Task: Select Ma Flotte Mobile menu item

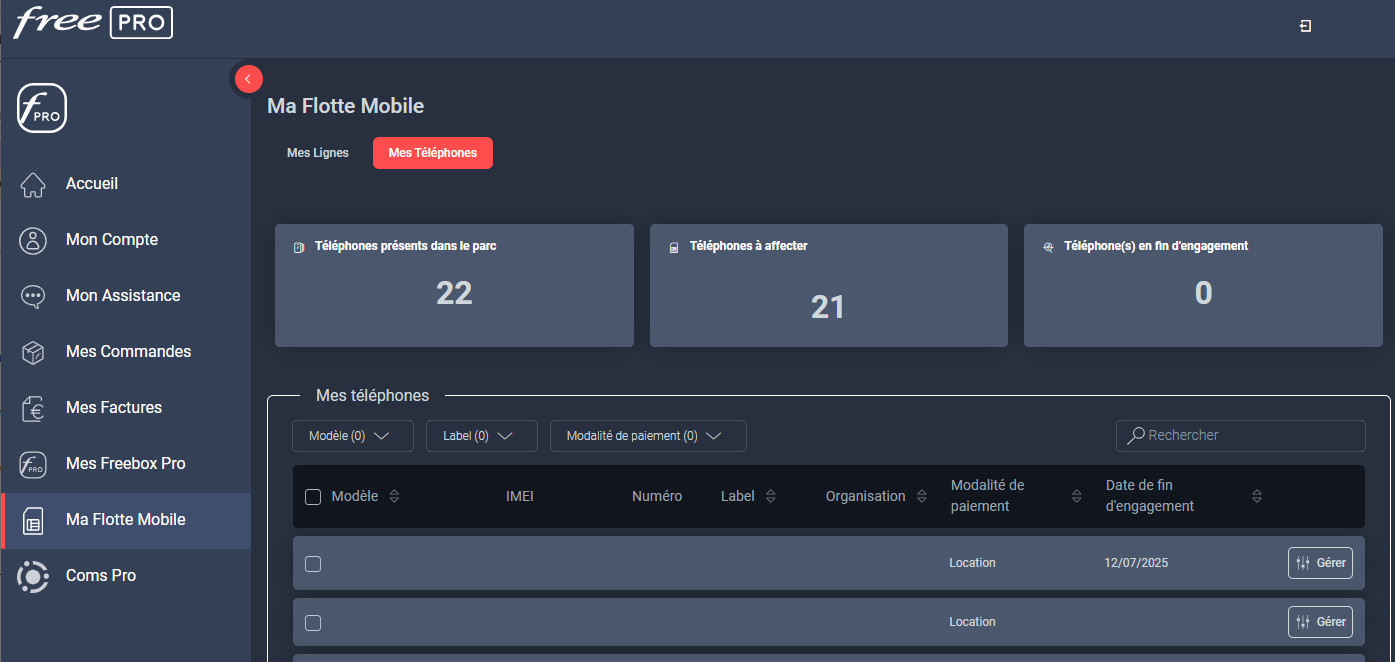Action: click(126, 520)
